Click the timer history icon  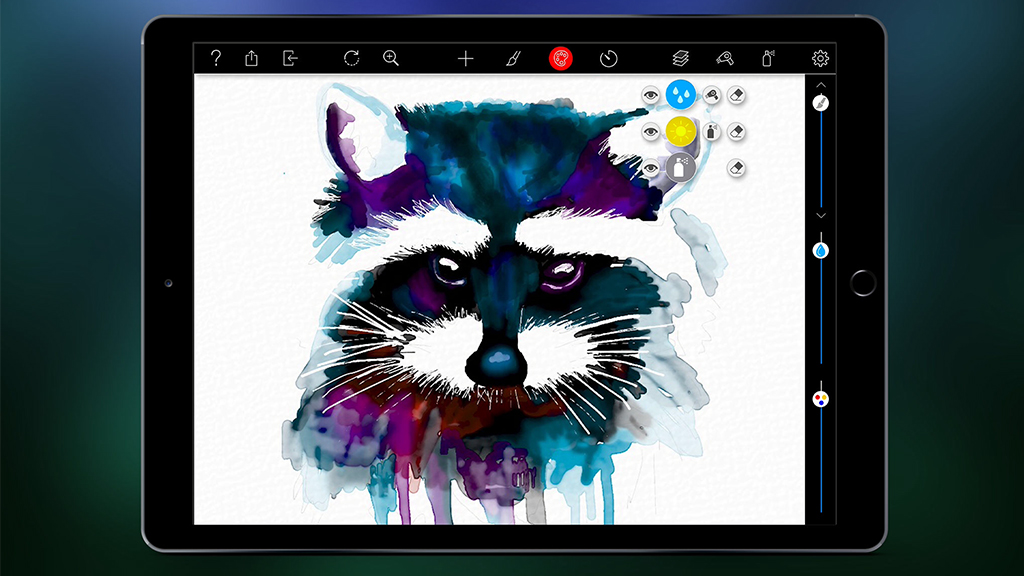[x=609, y=59]
